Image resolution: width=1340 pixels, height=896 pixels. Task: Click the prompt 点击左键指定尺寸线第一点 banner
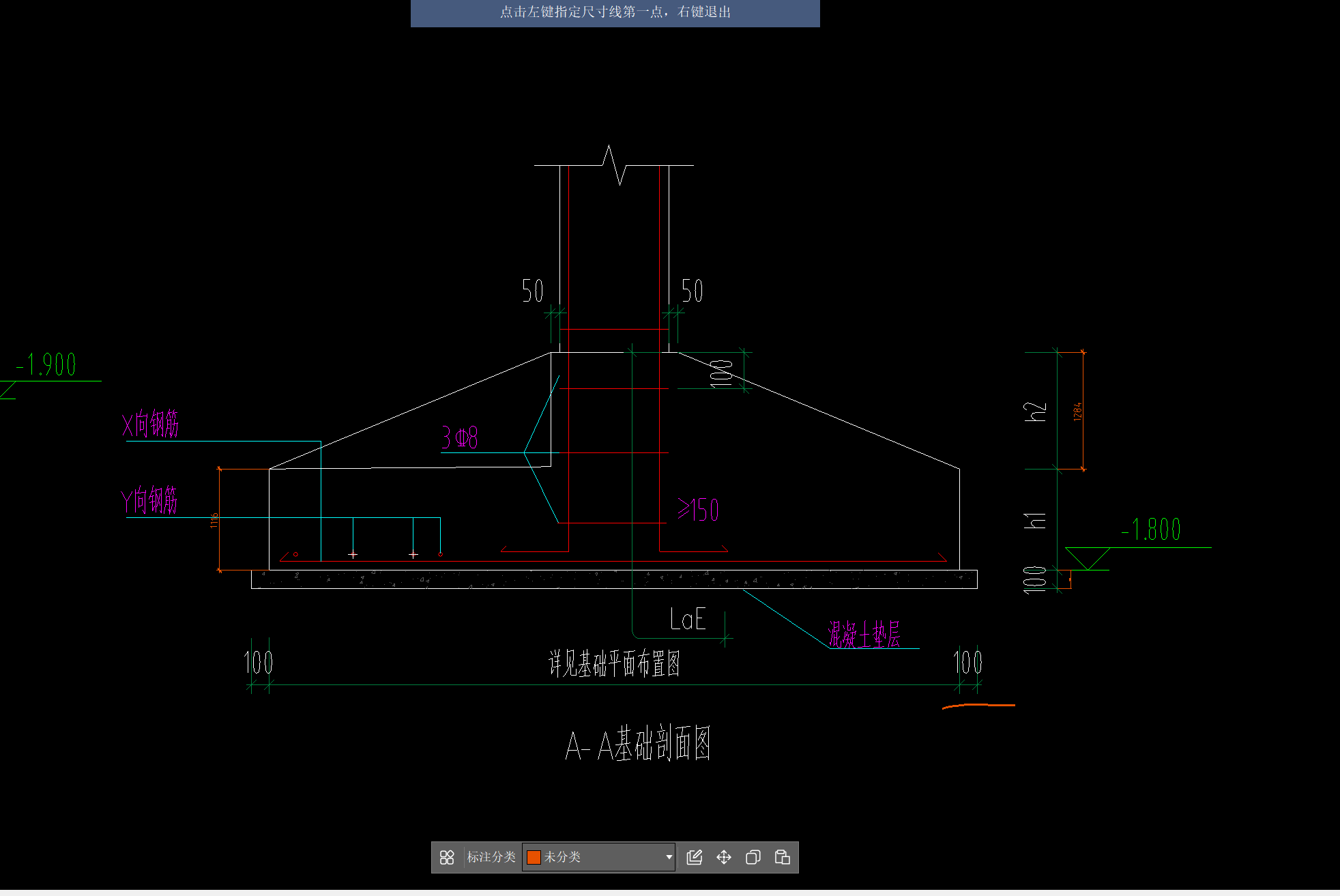coord(615,12)
